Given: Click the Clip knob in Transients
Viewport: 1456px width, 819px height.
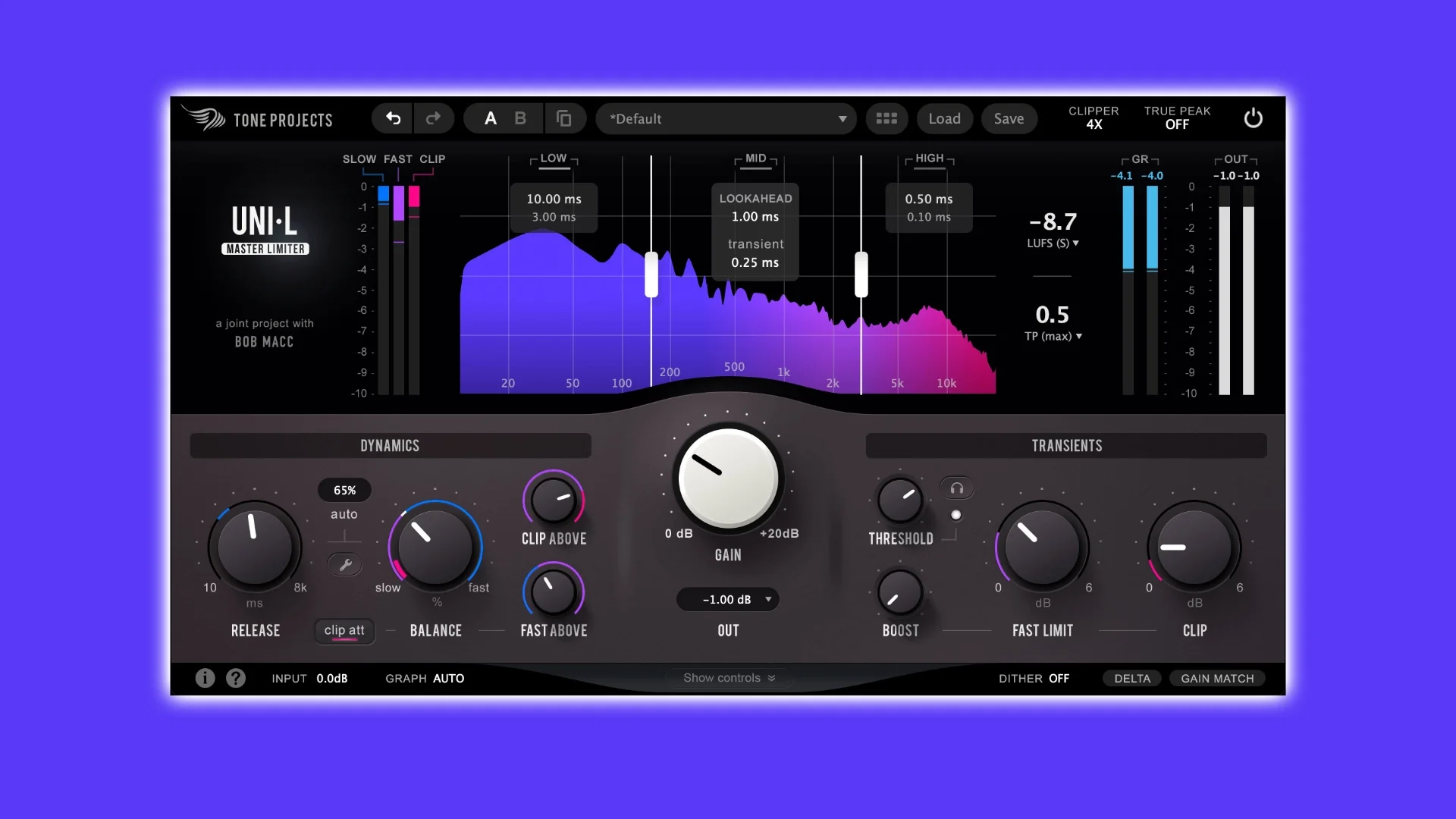Looking at the screenshot, I should click(x=1194, y=547).
